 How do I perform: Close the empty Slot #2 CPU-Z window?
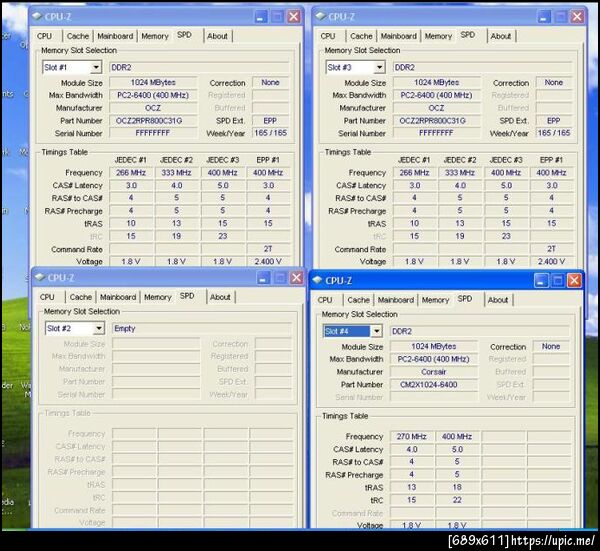coord(297,278)
